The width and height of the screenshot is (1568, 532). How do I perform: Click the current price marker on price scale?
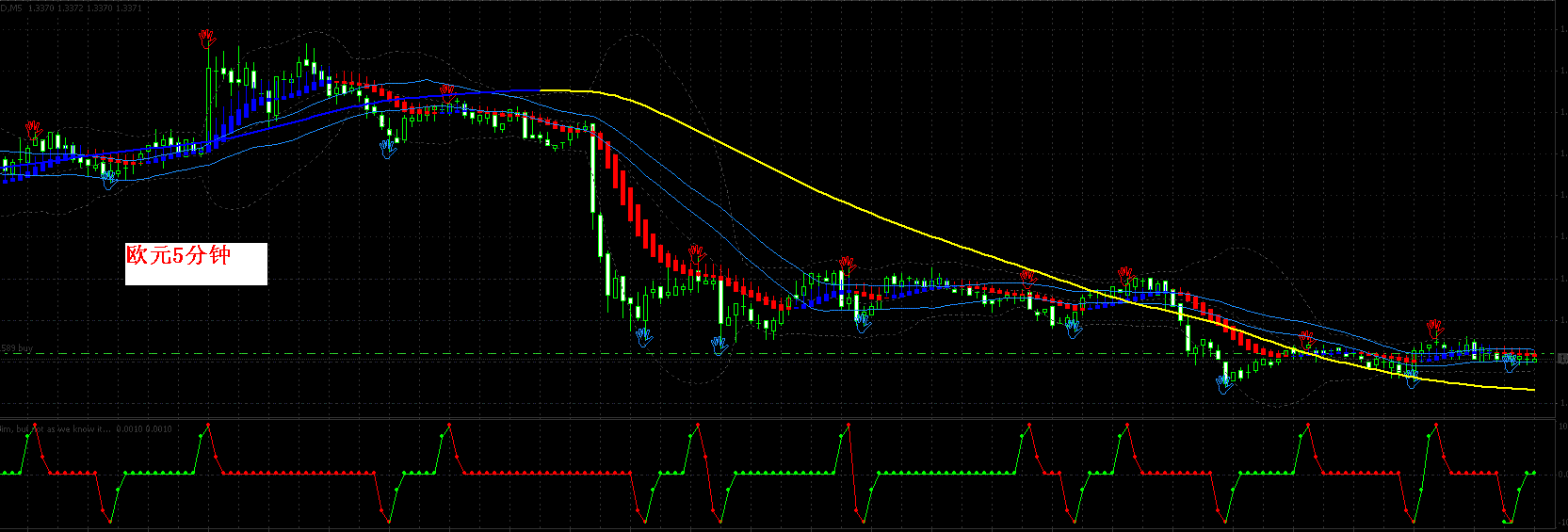click(1562, 358)
